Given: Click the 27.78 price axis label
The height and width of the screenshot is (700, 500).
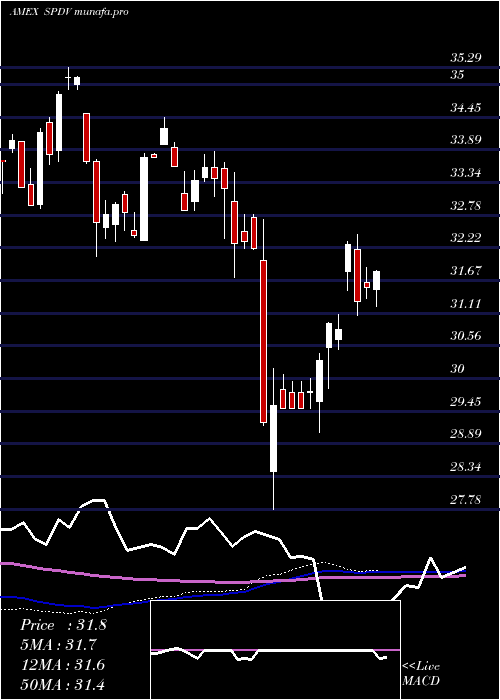Looking at the screenshot, I should [466, 500].
